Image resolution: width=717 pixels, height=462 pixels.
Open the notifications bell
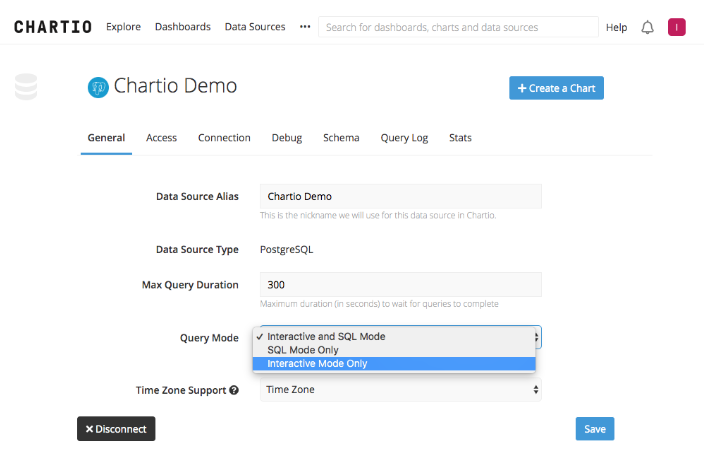pos(647,27)
